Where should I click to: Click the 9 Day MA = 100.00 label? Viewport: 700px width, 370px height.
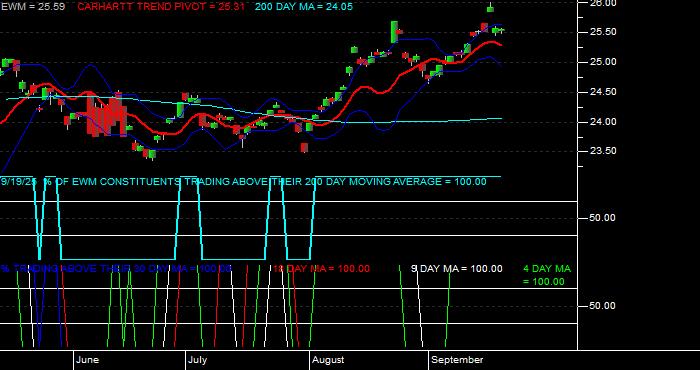(x=456, y=269)
